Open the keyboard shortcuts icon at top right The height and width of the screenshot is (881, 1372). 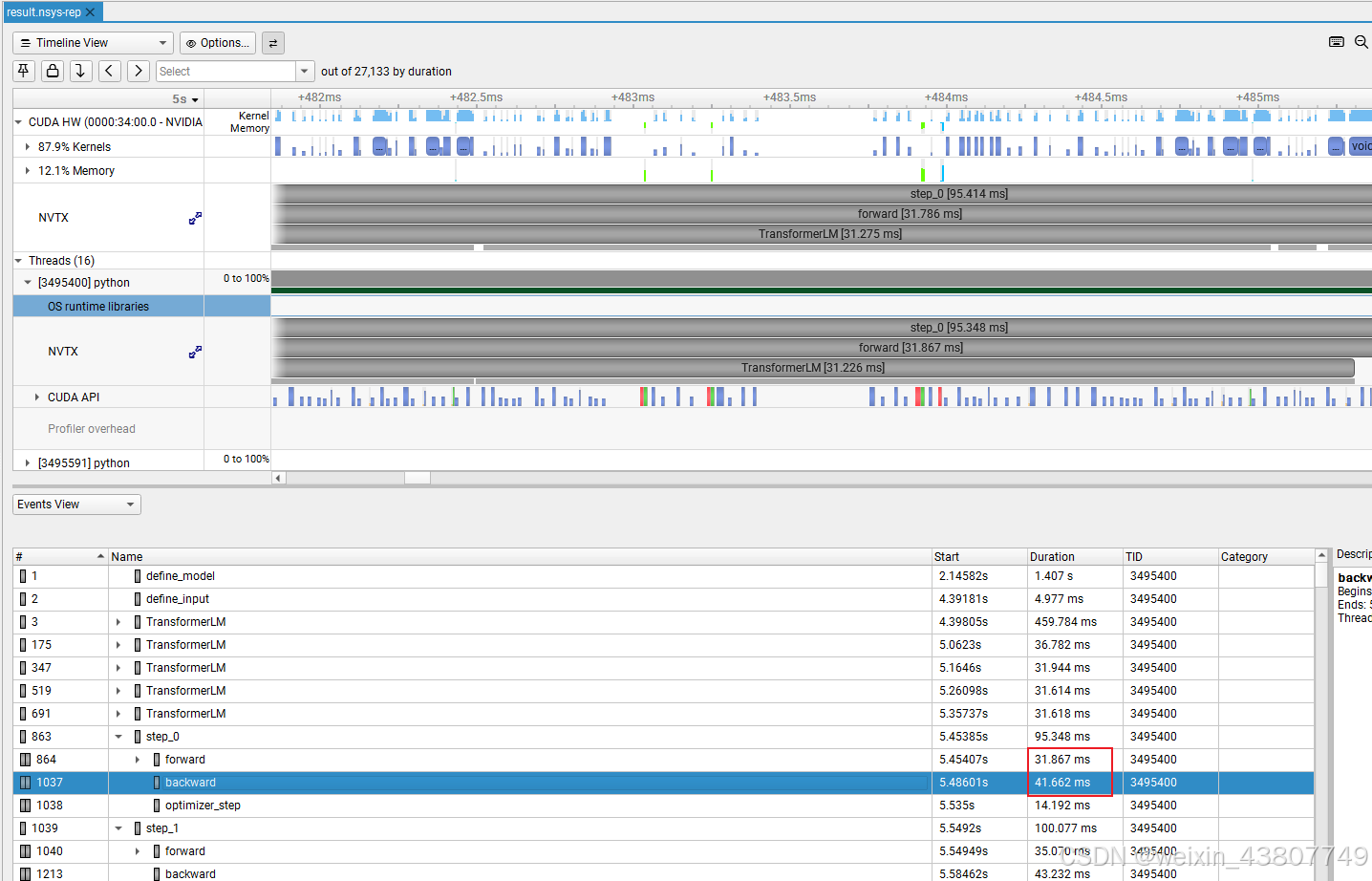(1337, 42)
